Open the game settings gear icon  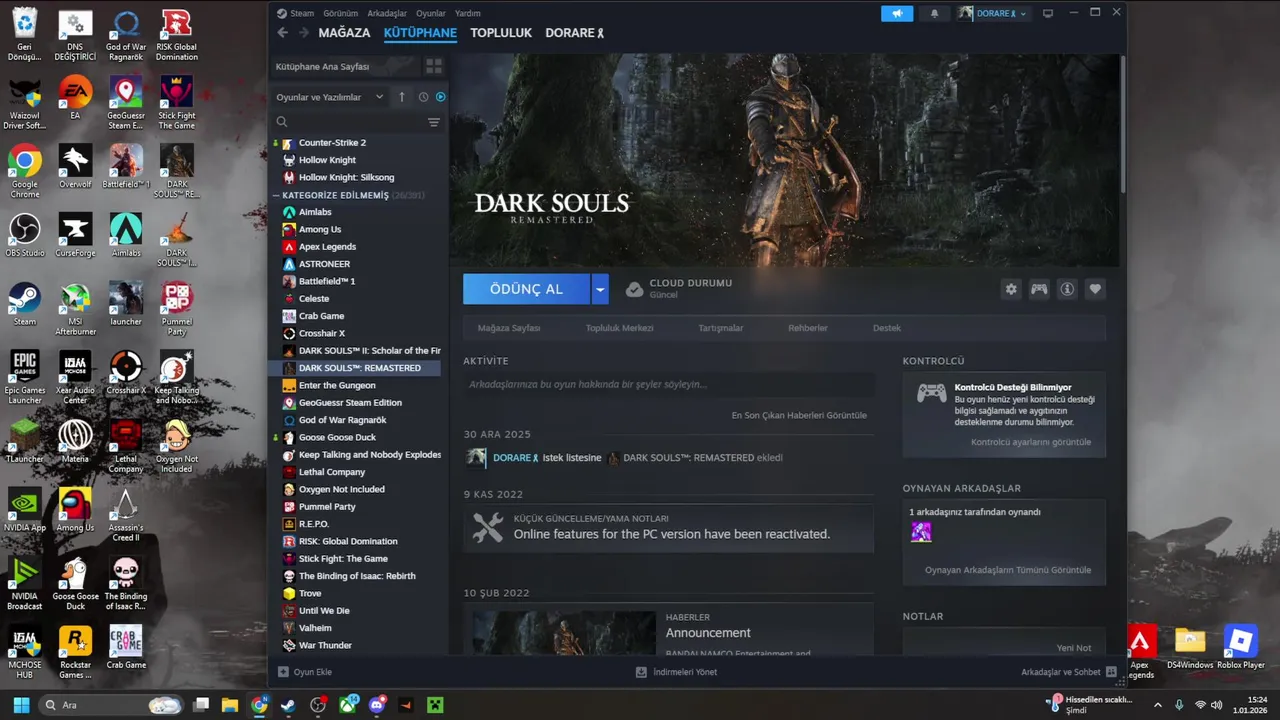coord(1011,289)
